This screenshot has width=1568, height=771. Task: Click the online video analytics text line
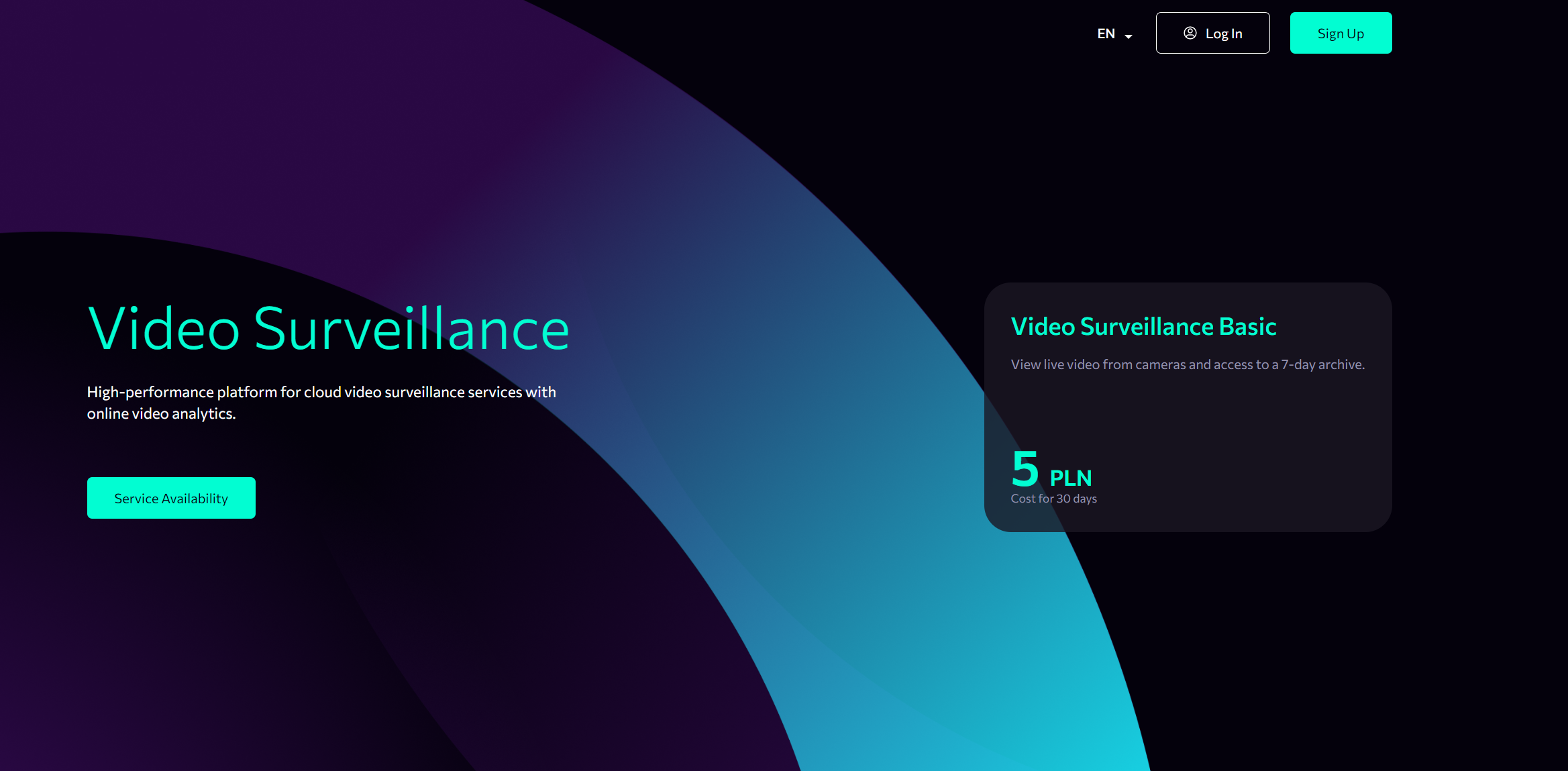(161, 413)
